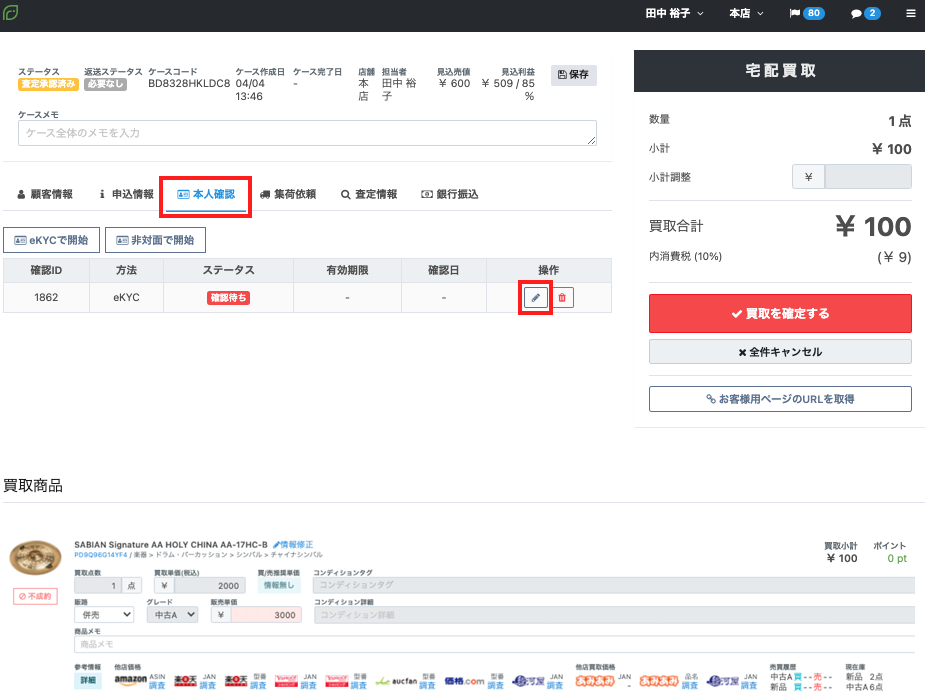Click the SABIAN cymbal product thumbnail

[x=35, y=557]
